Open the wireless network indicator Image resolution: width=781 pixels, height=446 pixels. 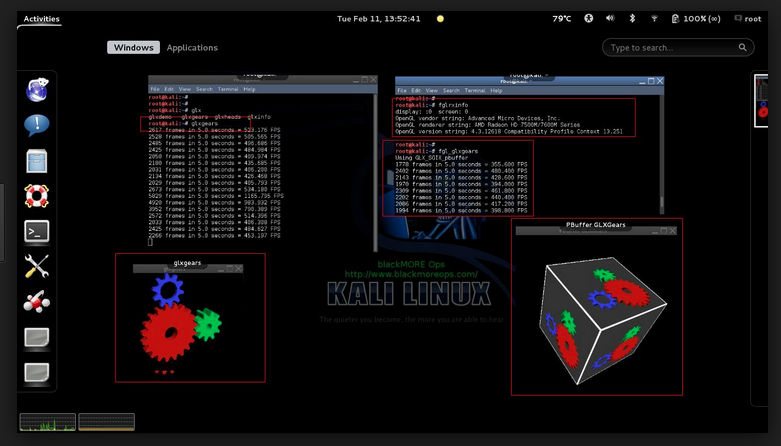654,18
